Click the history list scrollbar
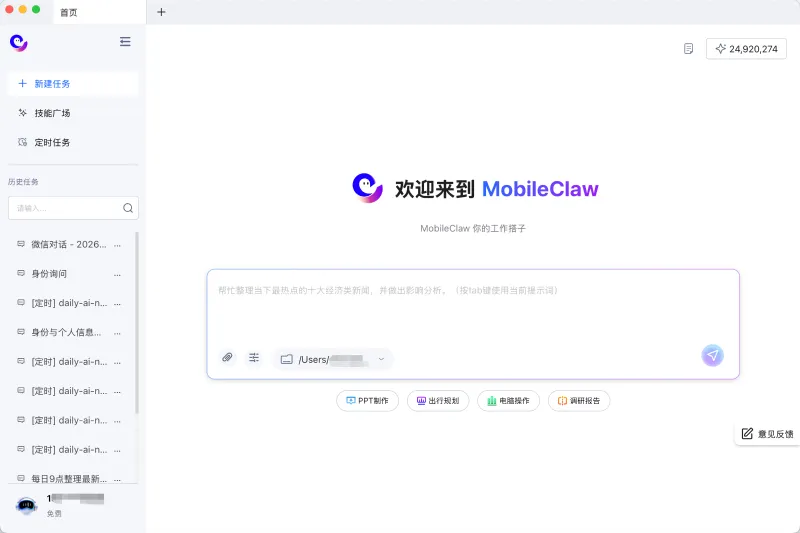Image resolution: width=800 pixels, height=533 pixels. click(137, 322)
